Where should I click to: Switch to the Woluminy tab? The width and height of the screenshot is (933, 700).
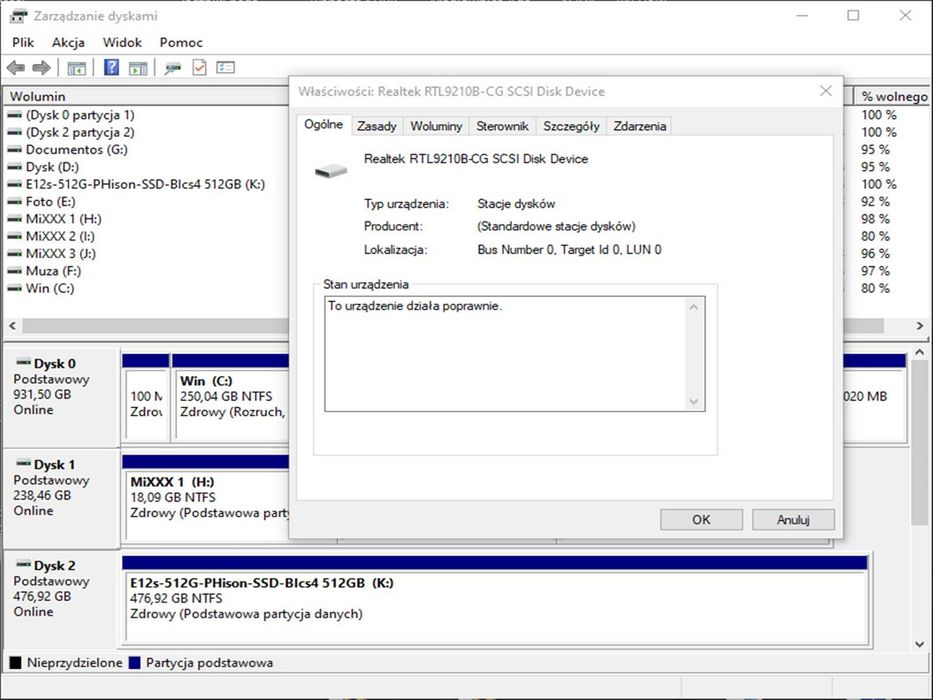436,126
